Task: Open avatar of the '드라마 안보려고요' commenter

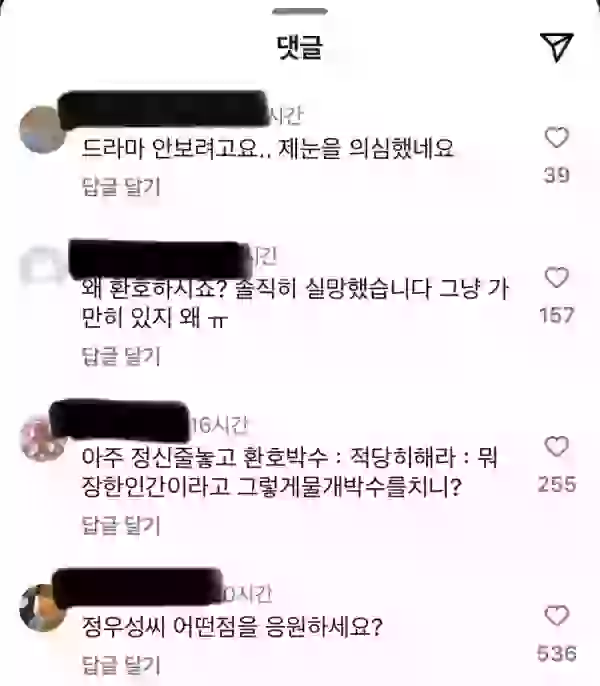Action: pos(42,130)
